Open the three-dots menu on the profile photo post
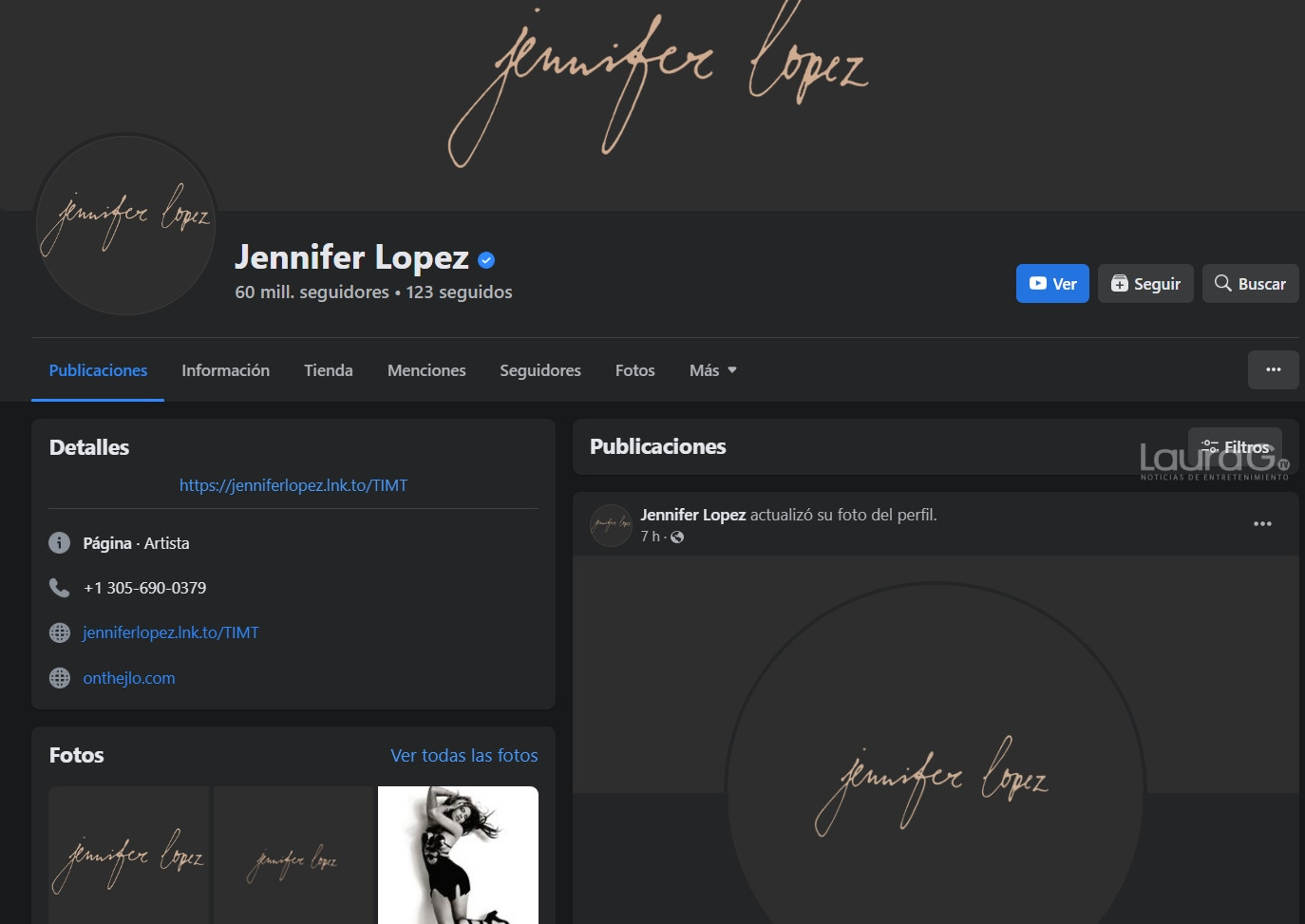 [x=1262, y=524]
